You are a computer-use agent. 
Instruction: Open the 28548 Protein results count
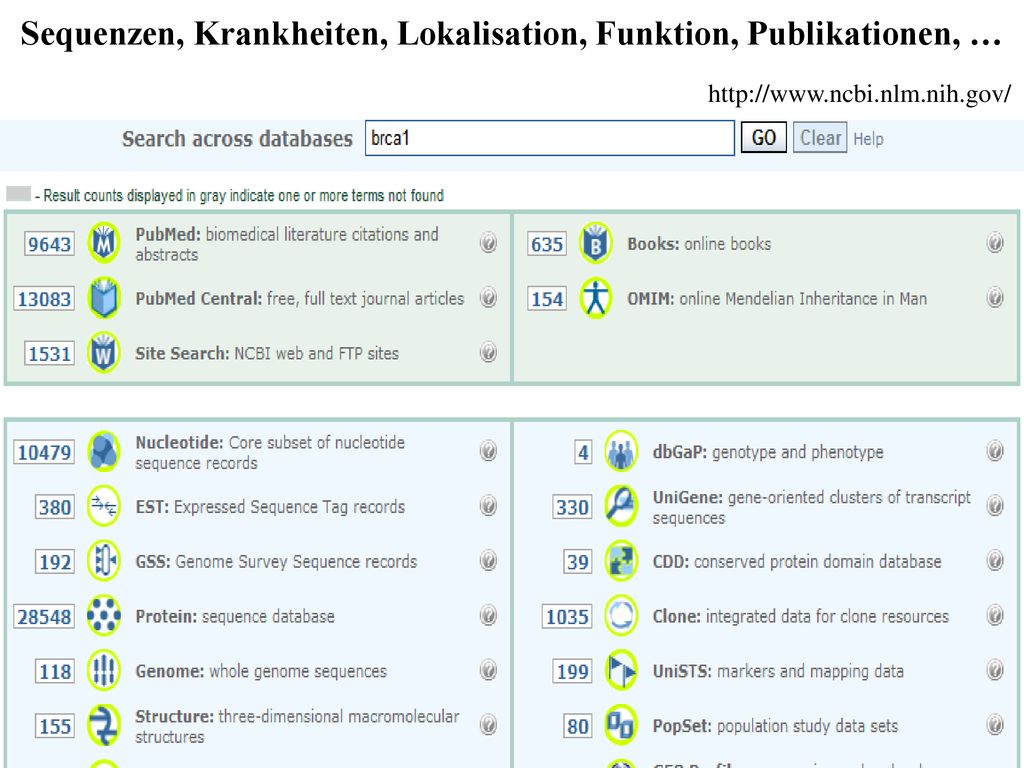44,617
